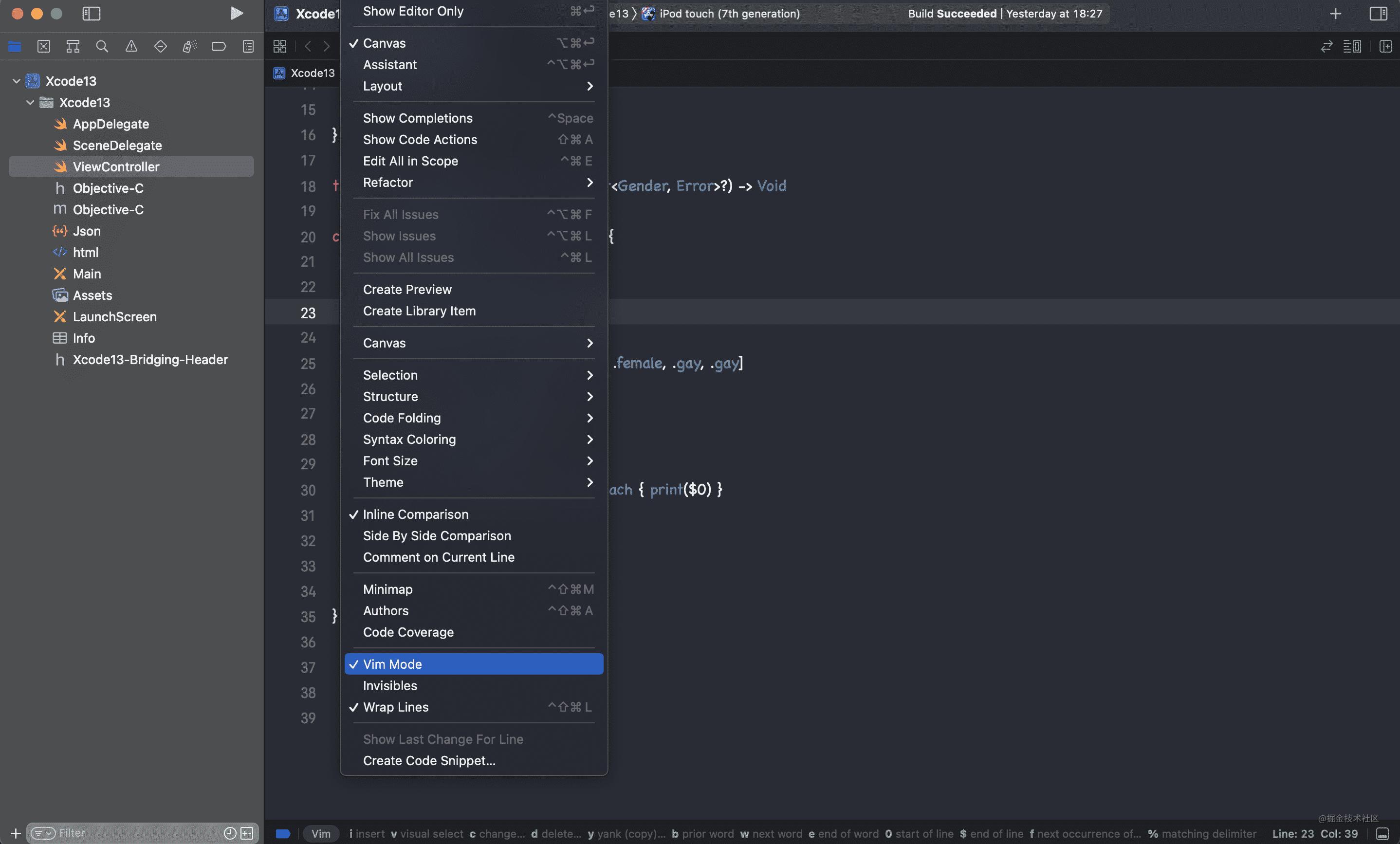Expand the Code Folding submenu

tap(401, 418)
